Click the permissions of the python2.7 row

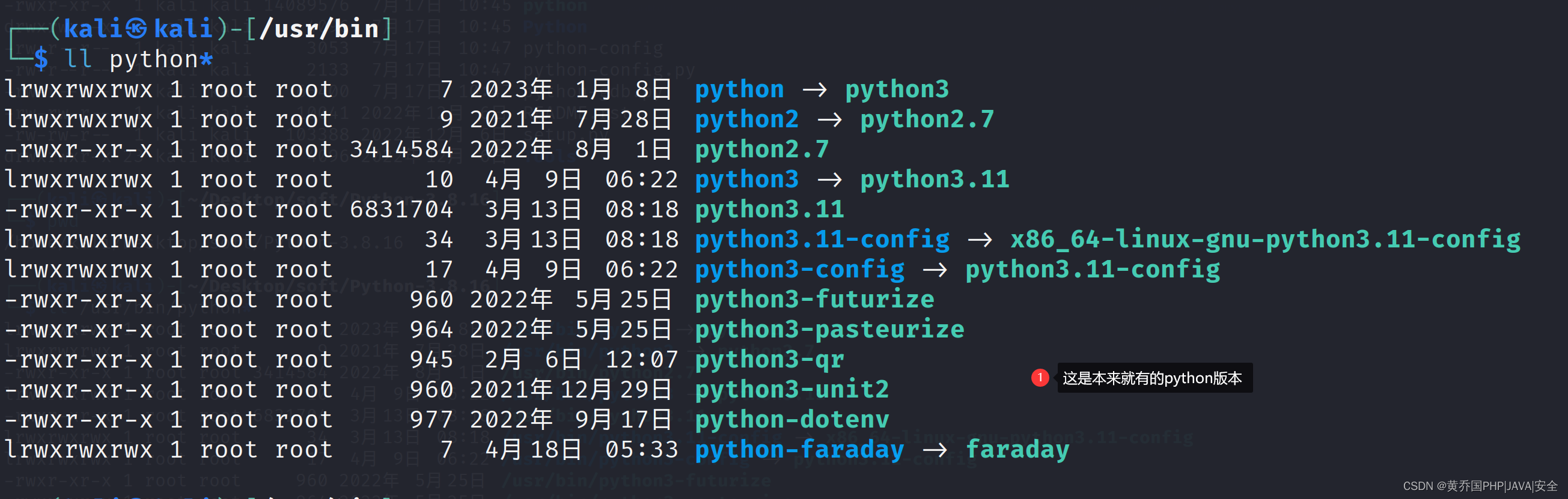point(79,150)
